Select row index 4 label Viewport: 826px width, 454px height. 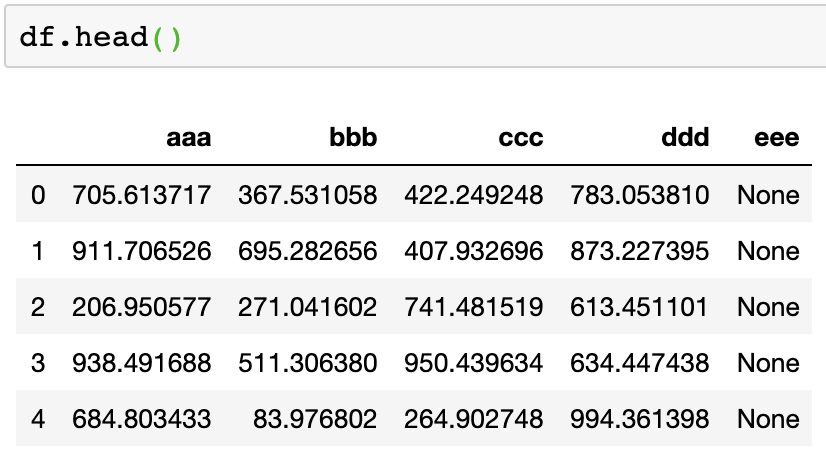38,418
